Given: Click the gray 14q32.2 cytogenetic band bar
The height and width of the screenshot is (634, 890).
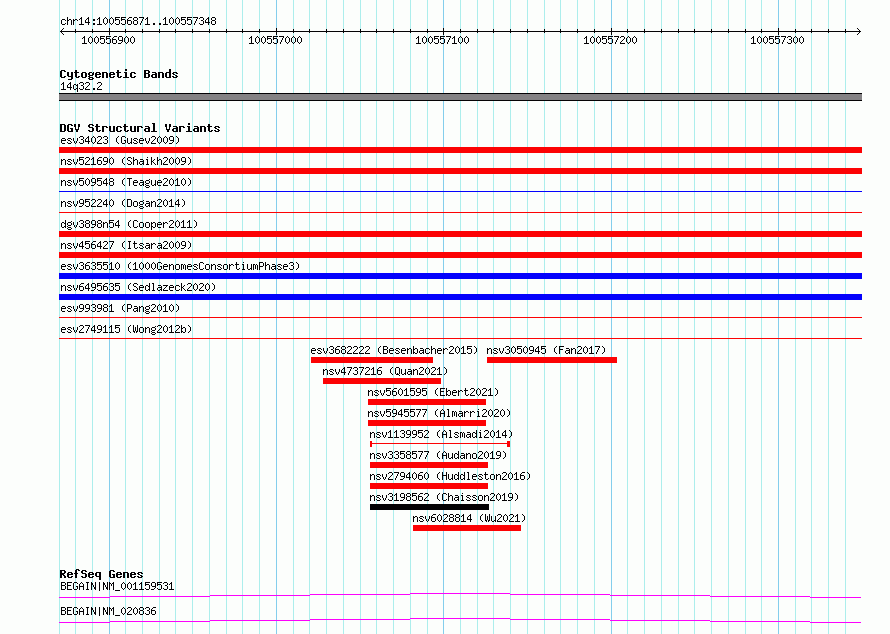Looking at the screenshot, I should (x=460, y=97).
